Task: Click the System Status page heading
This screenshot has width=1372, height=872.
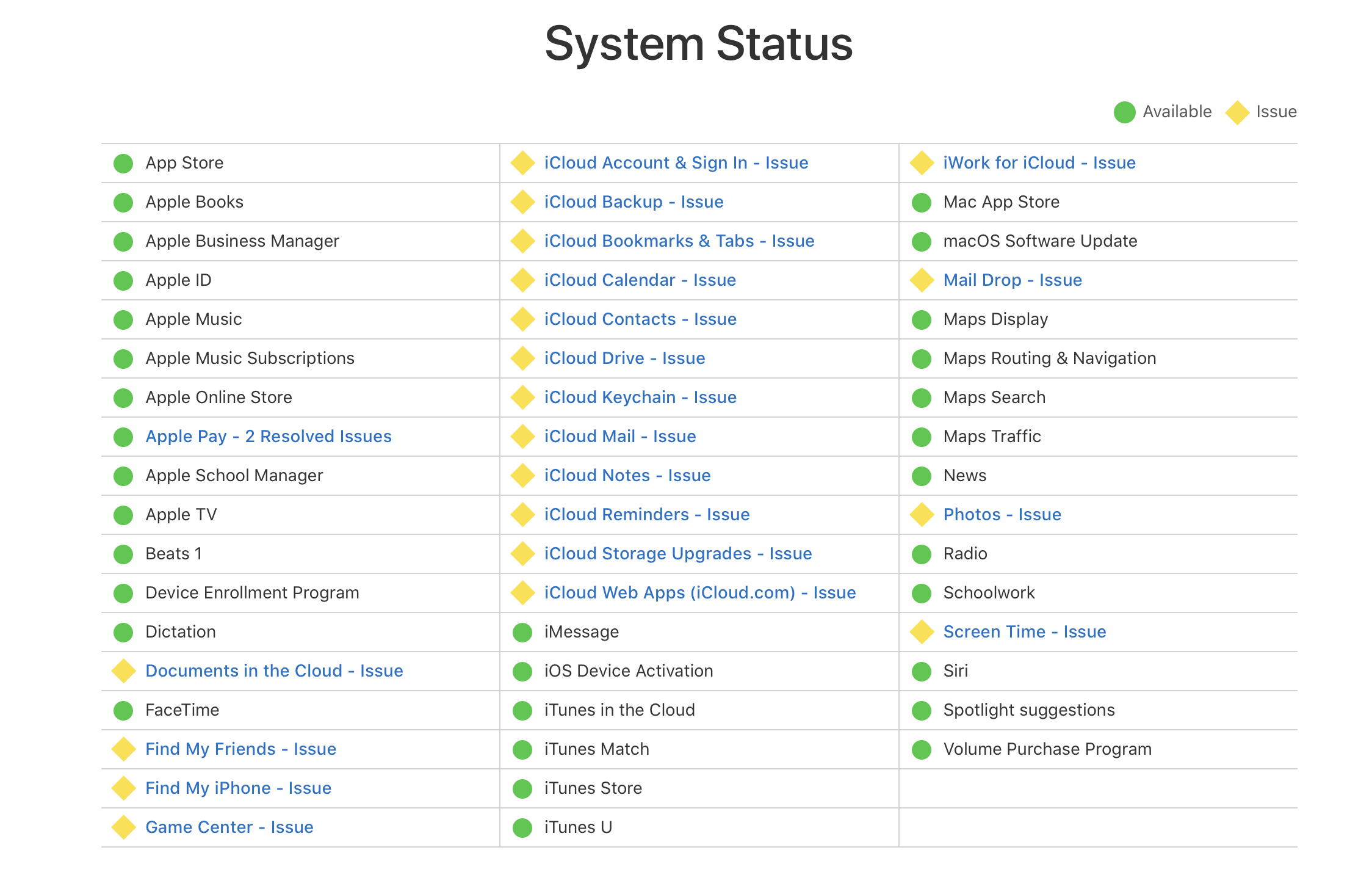Action: pyautogui.click(x=699, y=44)
